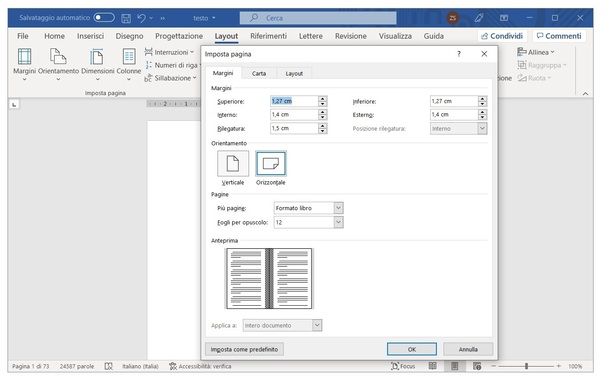This screenshot has height=383, width=610.
Task: Switch to the Layout tab in dialog
Action: (294, 74)
